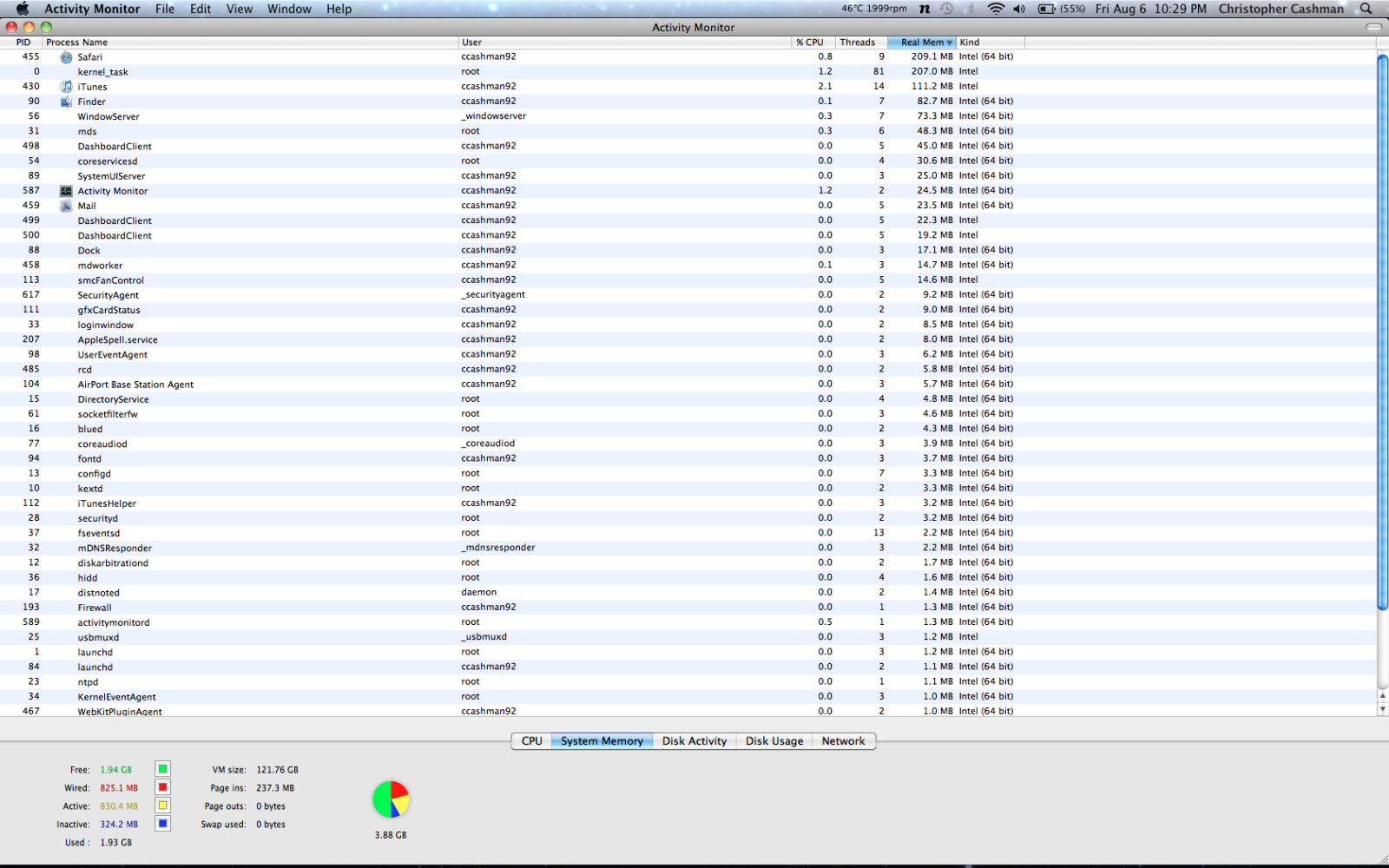This screenshot has width=1389, height=868.
Task: Click the memory usage pie chart
Action: 391,799
